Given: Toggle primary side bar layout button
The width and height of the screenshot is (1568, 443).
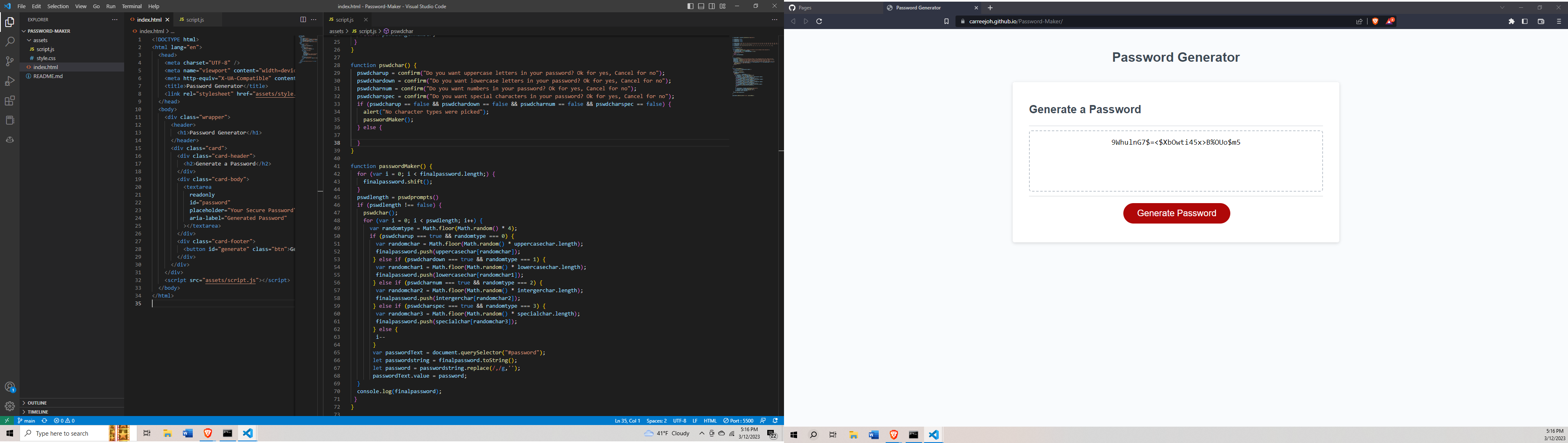Looking at the screenshot, I should [690, 6].
